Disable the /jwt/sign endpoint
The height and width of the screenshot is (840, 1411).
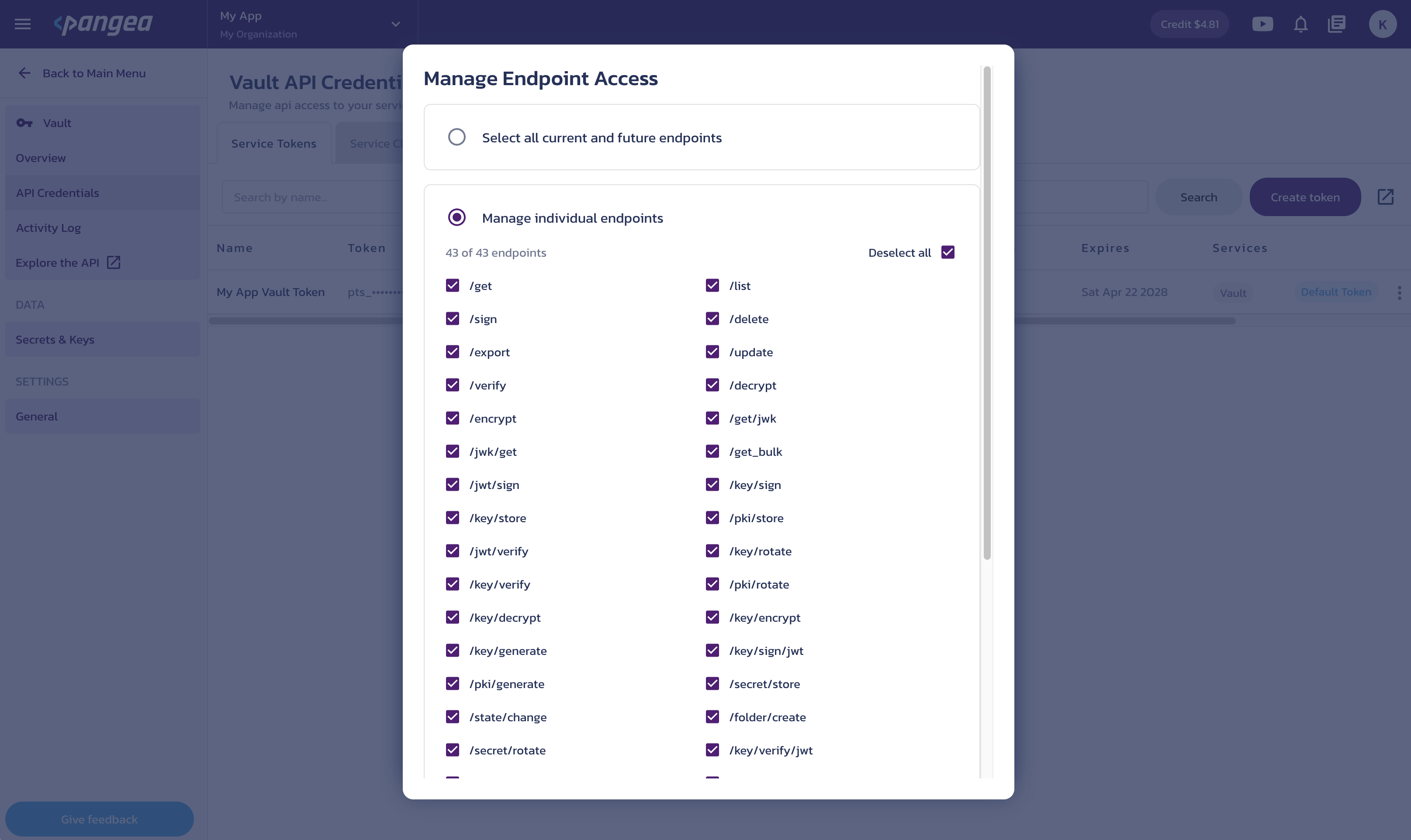pos(452,485)
